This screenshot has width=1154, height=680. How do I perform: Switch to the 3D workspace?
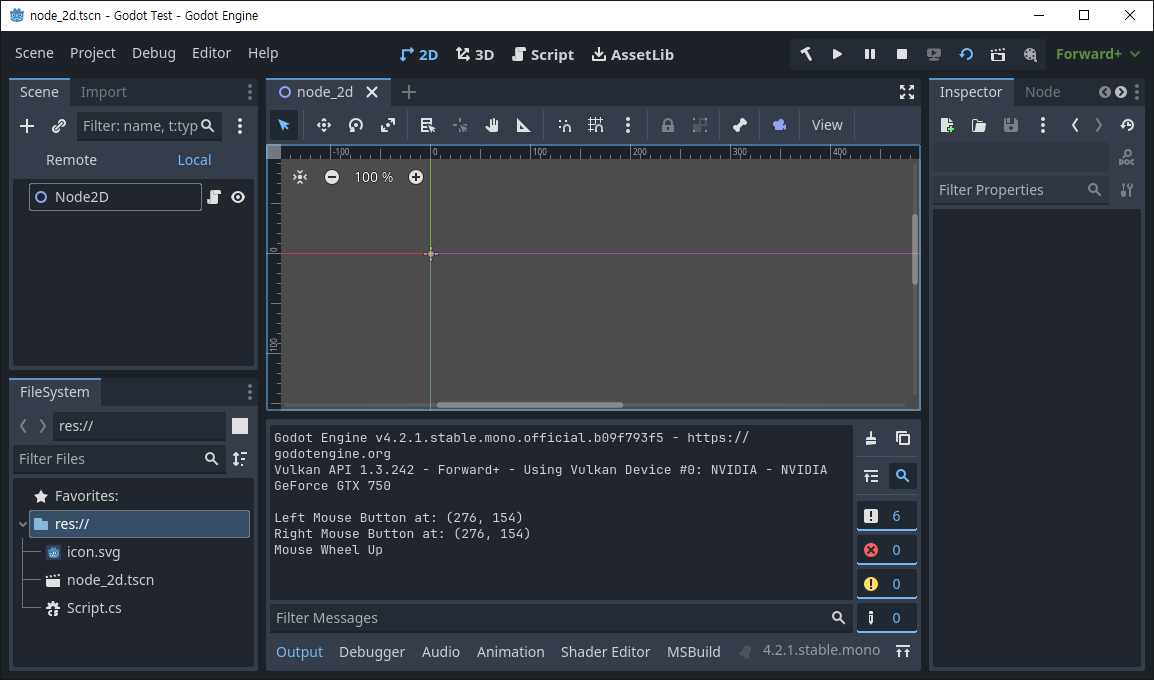point(475,54)
